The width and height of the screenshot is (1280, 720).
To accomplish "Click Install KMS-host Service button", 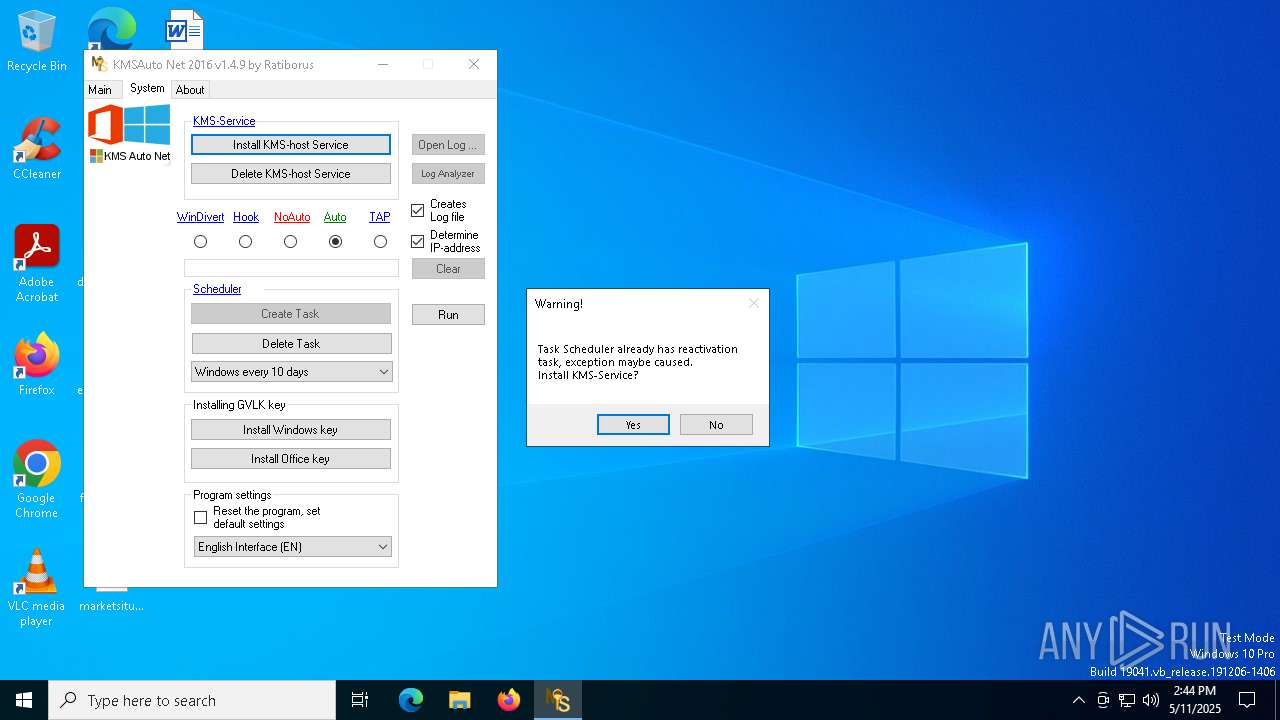I will click(x=291, y=145).
